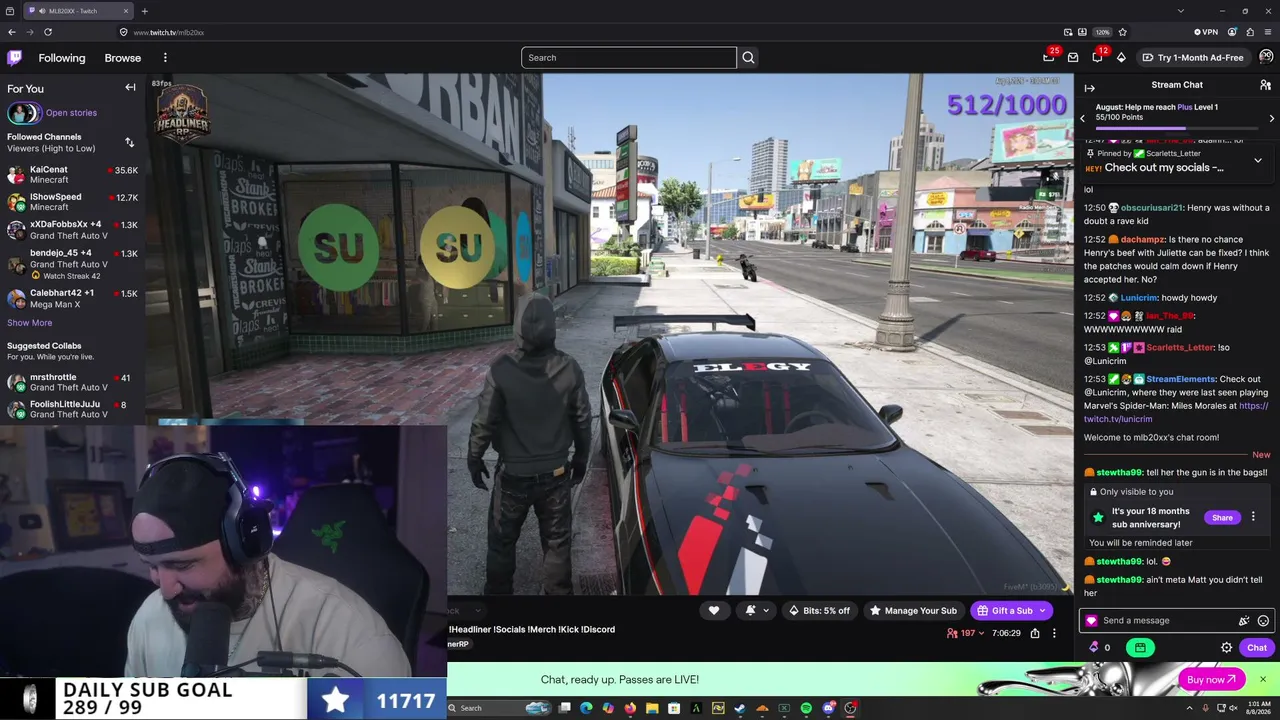
Task: Dismiss the passes promotional banner
Action: (1262, 680)
